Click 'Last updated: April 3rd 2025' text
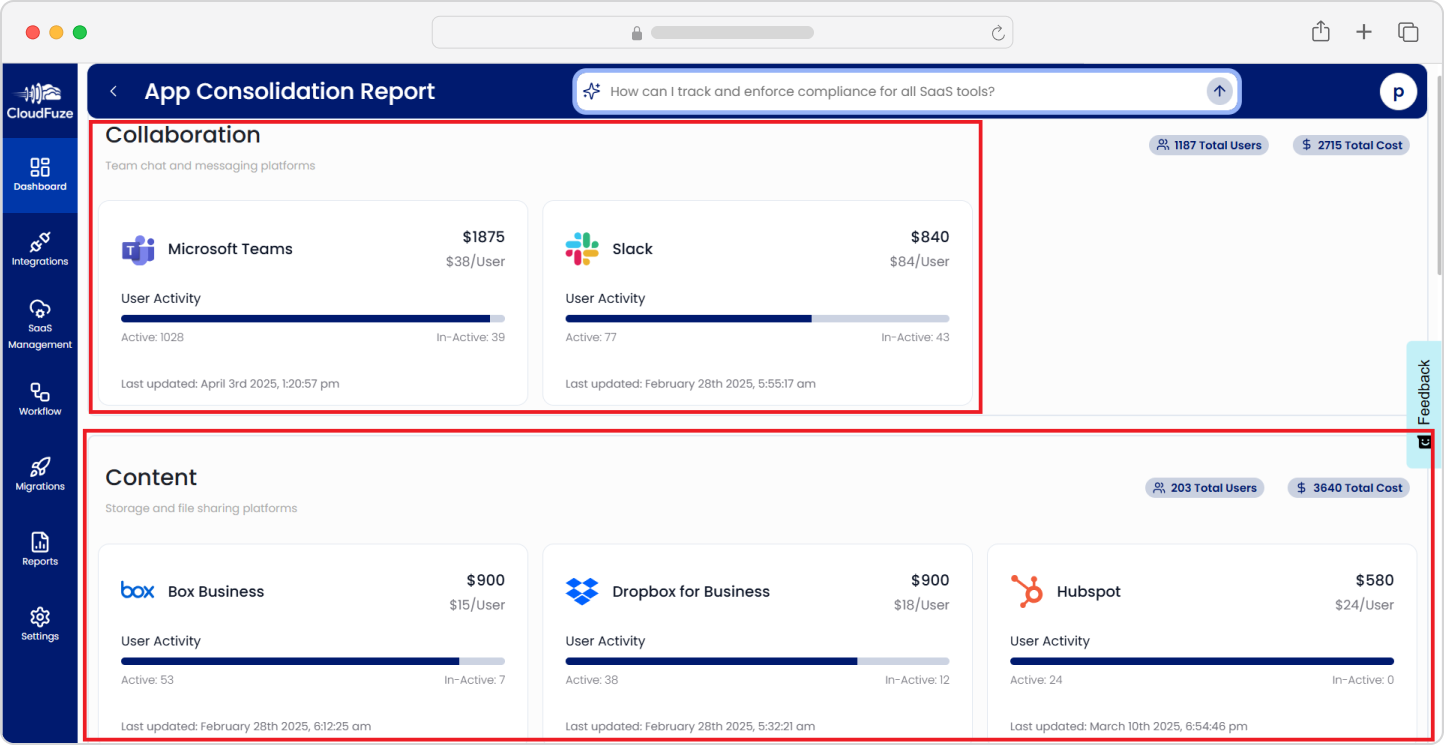Screen dimensions: 1444x745 pyautogui.click(x=230, y=384)
